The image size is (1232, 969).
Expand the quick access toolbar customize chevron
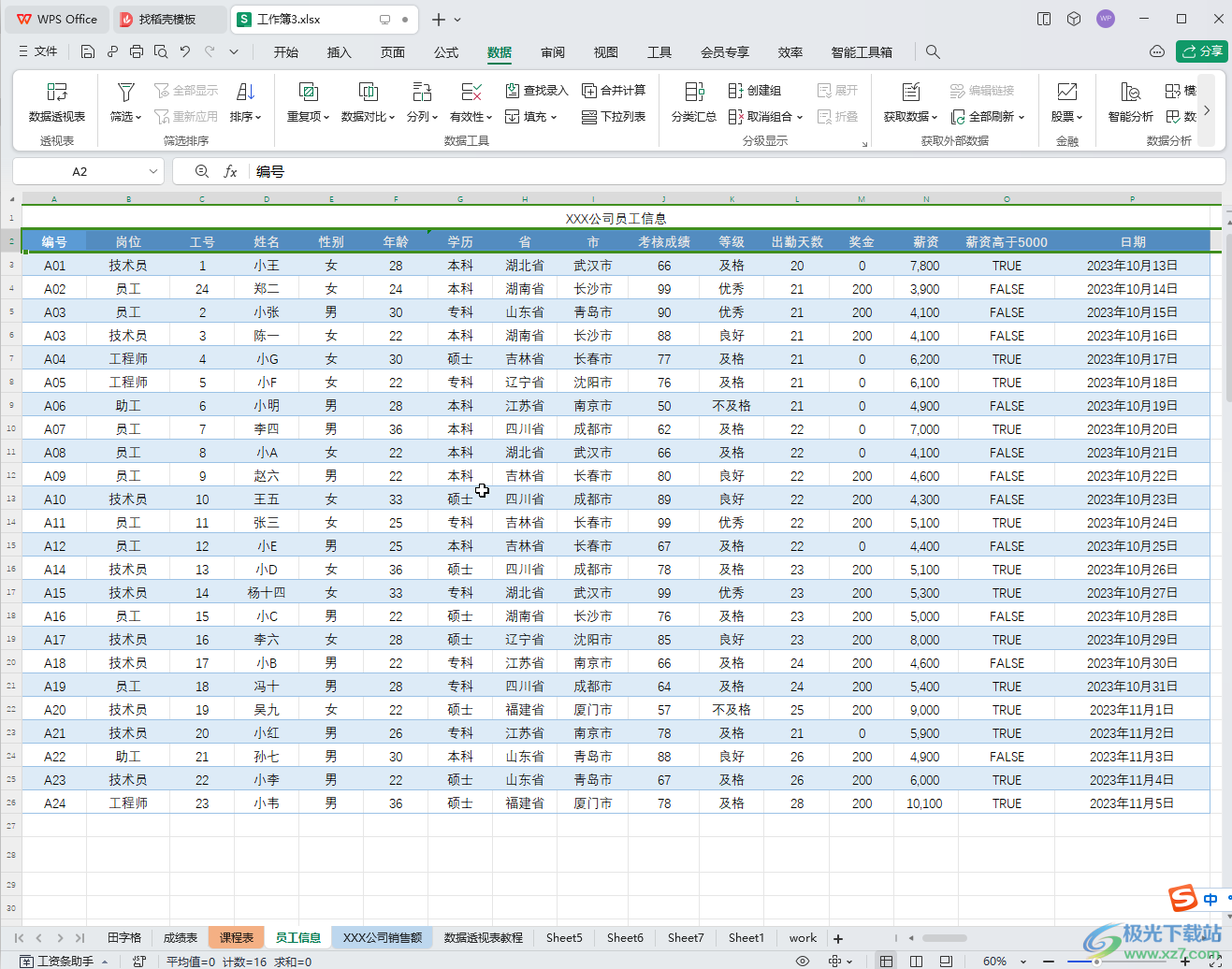pyautogui.click(x=234, y=51)
